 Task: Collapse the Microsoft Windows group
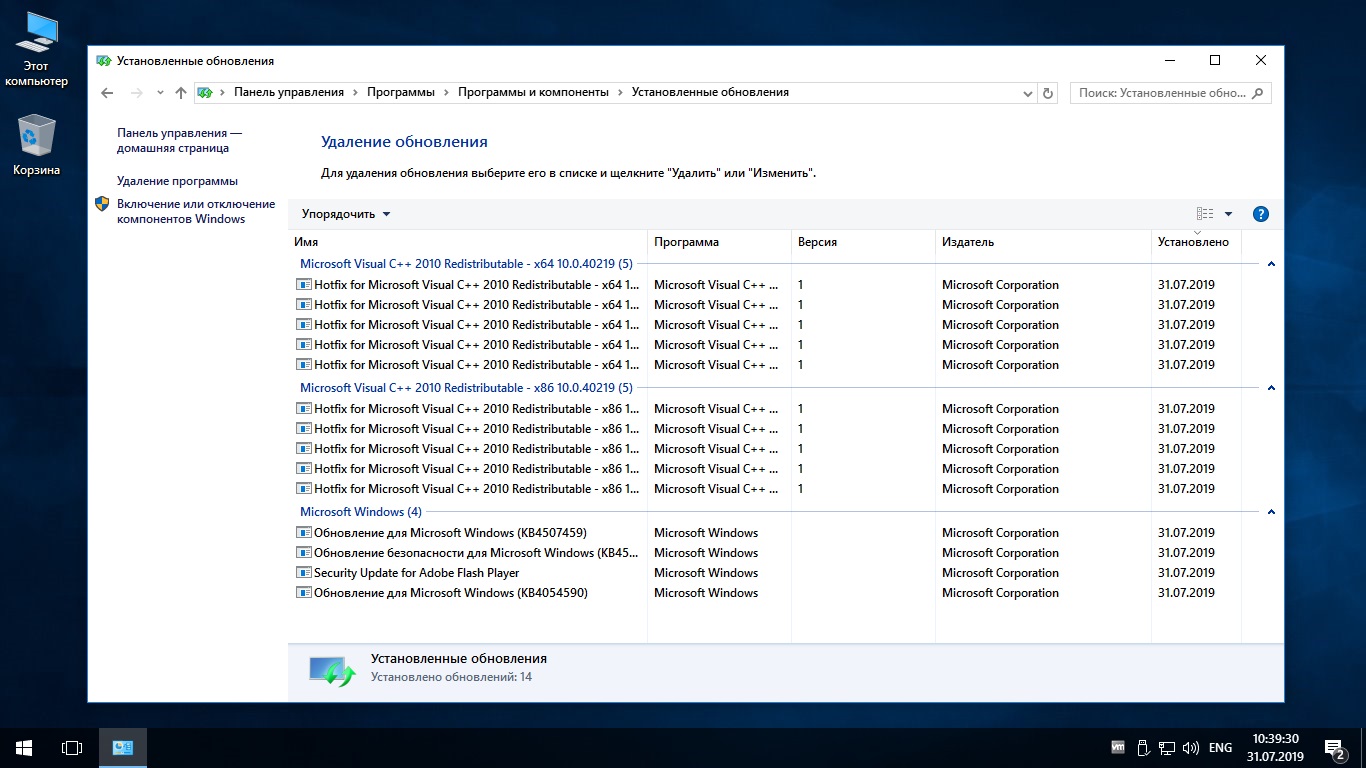coord(1271,512)
